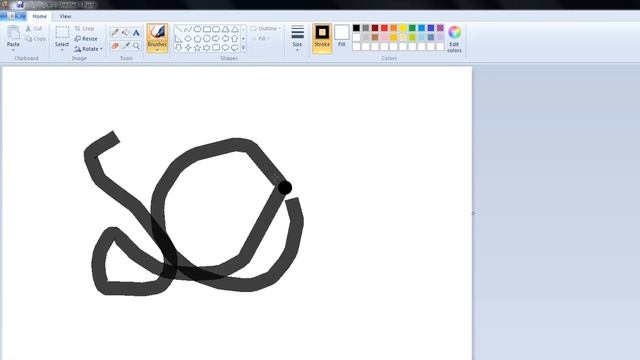The width and height of the screenshot is (640, 360).
Task: Select the Color picker eyedropper tool
Action: tap(126, 45)
